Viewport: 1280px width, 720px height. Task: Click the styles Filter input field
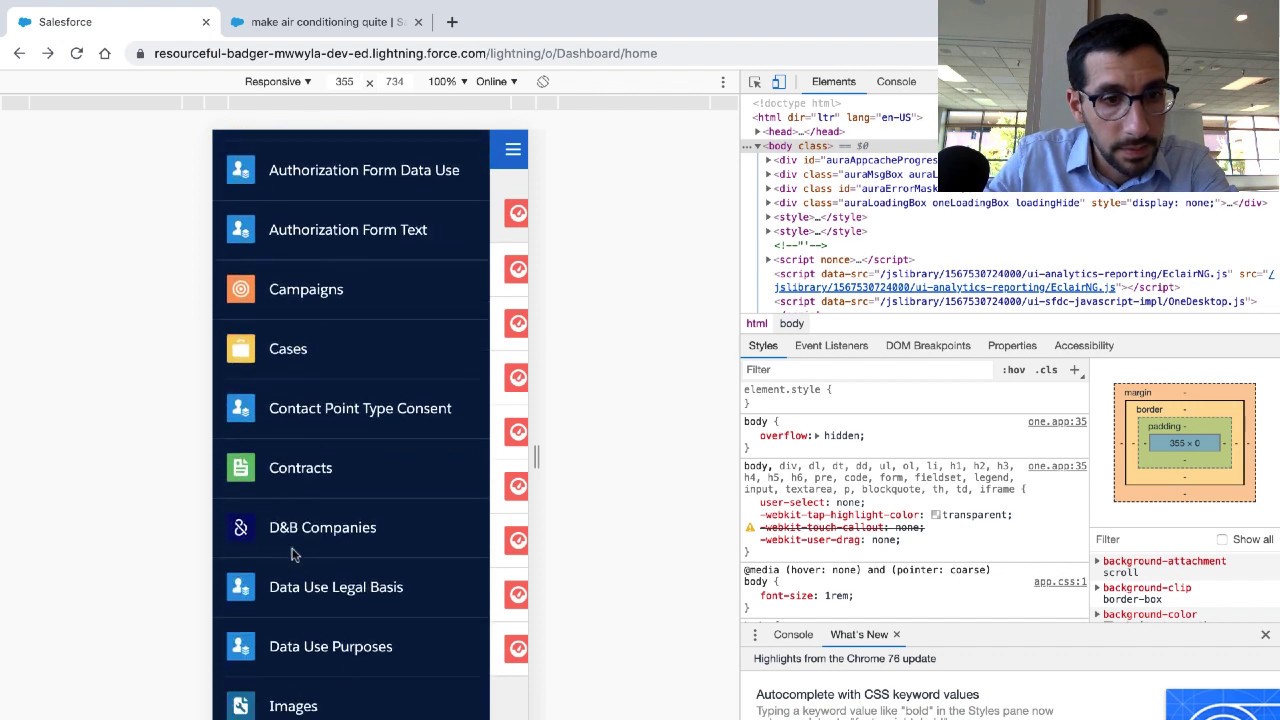(868, 370)
